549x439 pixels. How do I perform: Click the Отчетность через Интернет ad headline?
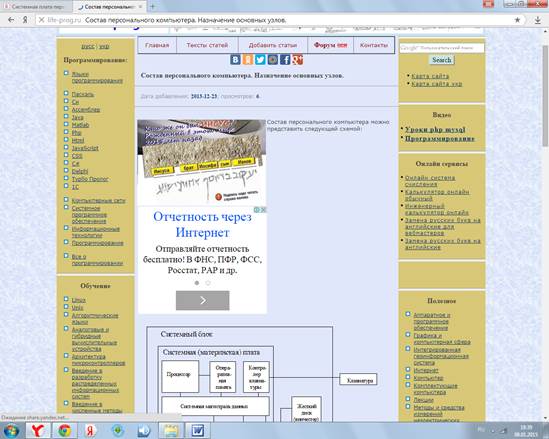202,225
